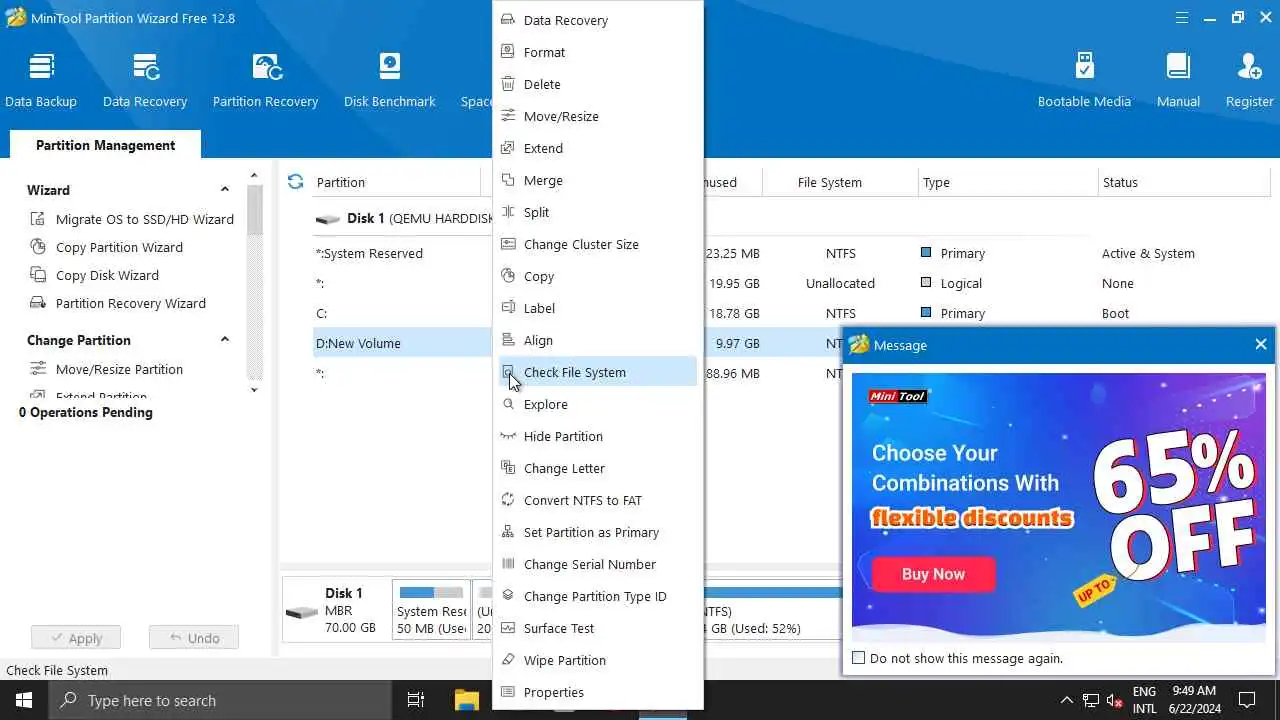
Task: Open Data Recovery toolbar icon
Action: (x=145, y=67)
